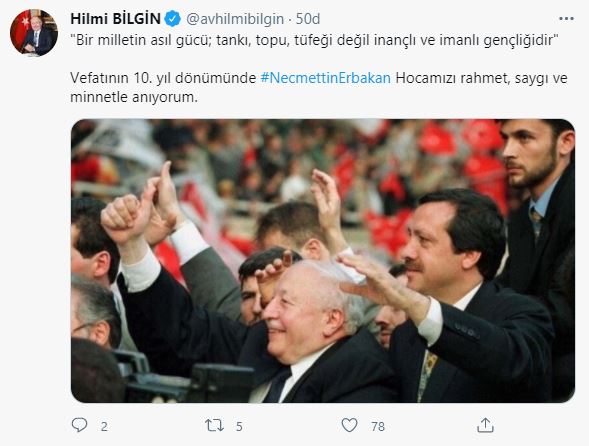Open the share upload icon
The height and width of the screenshot is (446, 589).
[x=485, y=425]
